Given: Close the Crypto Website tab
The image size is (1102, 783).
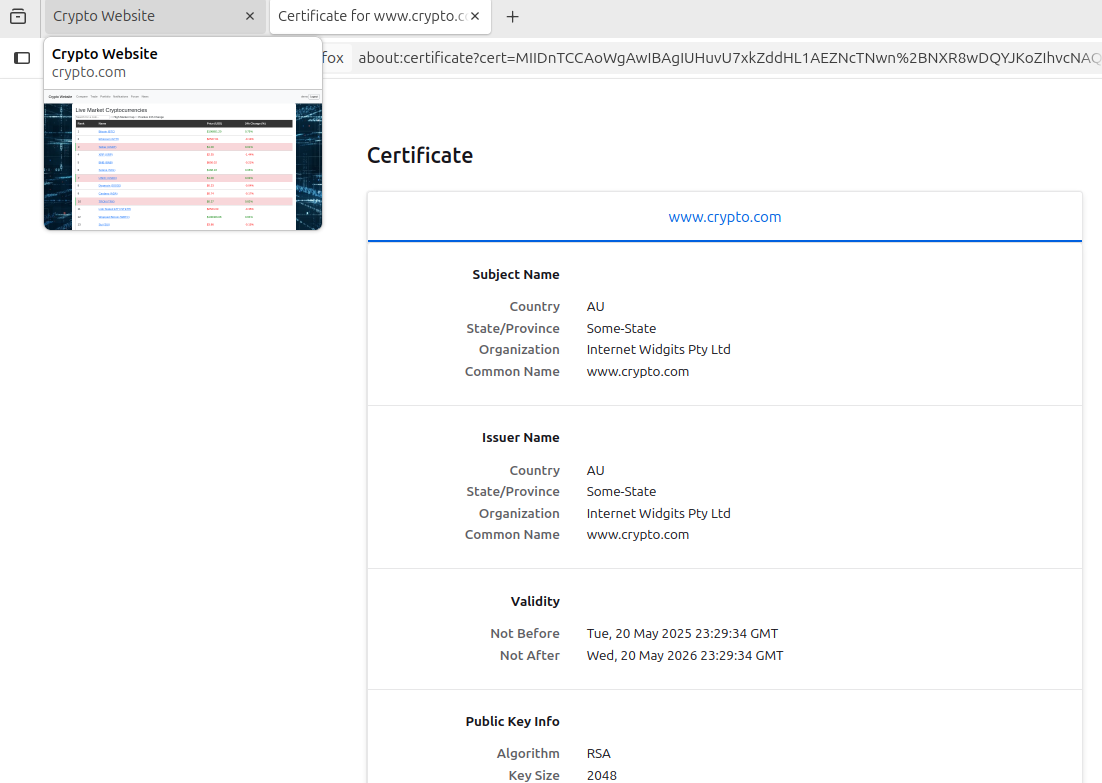Looking at the screenshot, I should coord(250,17).
